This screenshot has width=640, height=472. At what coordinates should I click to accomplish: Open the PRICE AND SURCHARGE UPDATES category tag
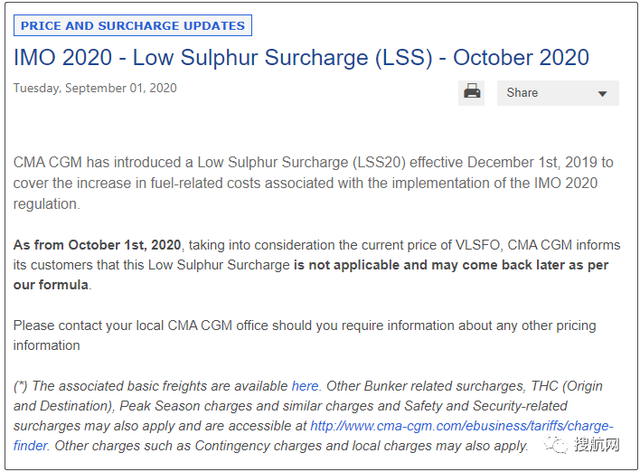pyautogui.click(x=133, y=25)
